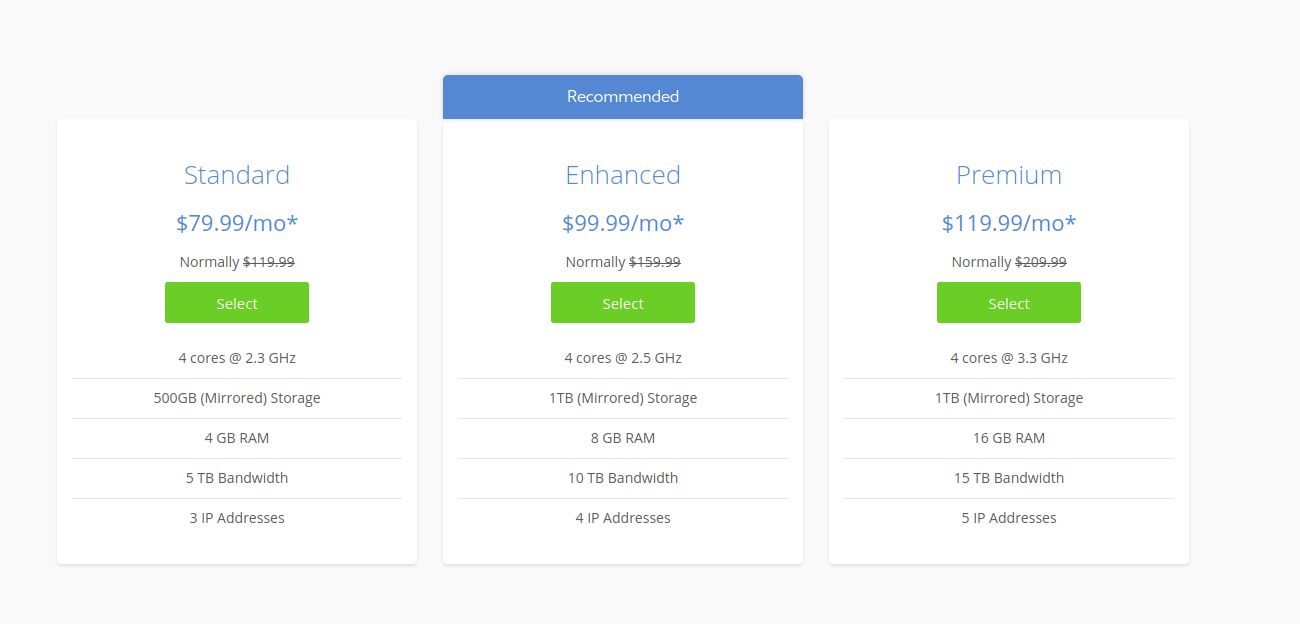This screenshot has width=1300, height=624.
Task: Click the $119.99/mo* price text
Action: click(x=1008, y=223)
